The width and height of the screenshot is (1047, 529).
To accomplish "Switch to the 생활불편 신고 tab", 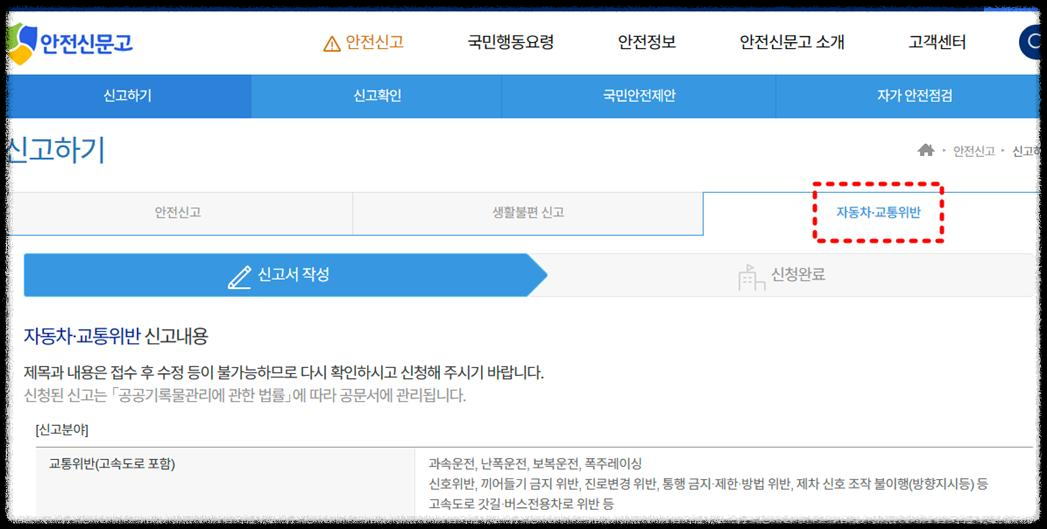I will pyautogui.click(x=528, y=213).
